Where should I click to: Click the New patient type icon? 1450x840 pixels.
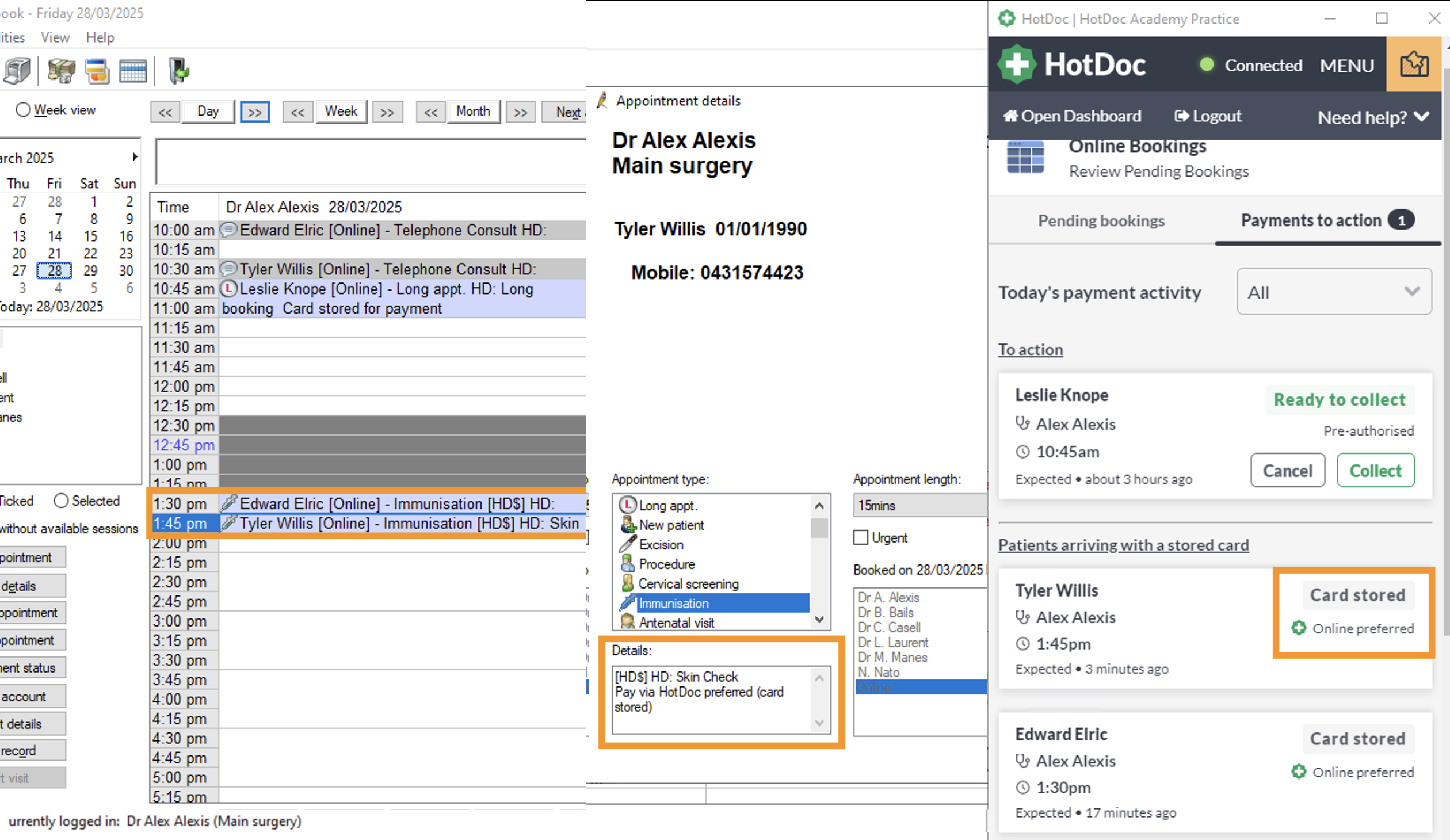pos(628,525)
